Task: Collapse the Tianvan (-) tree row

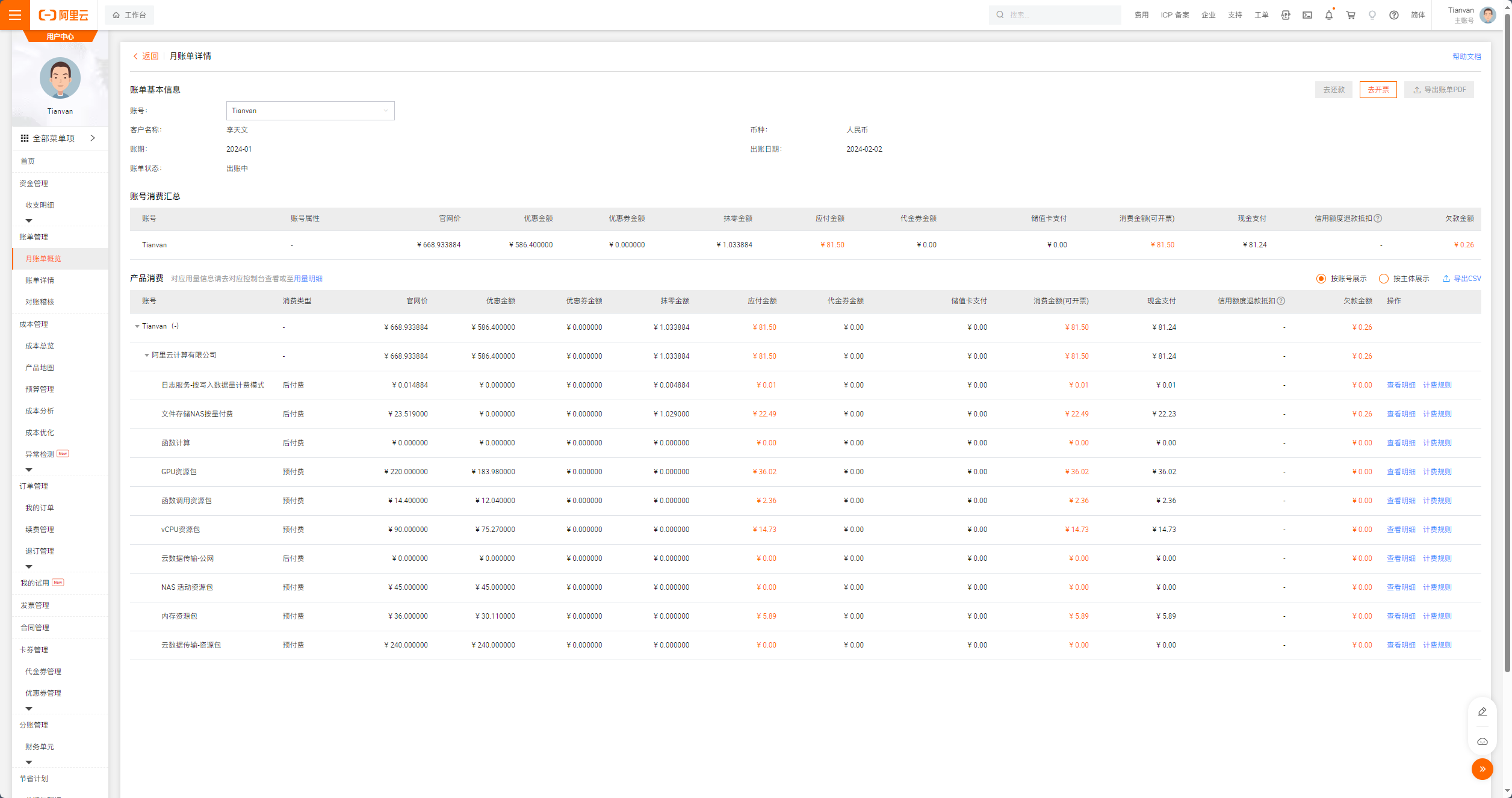Action: 137,326
